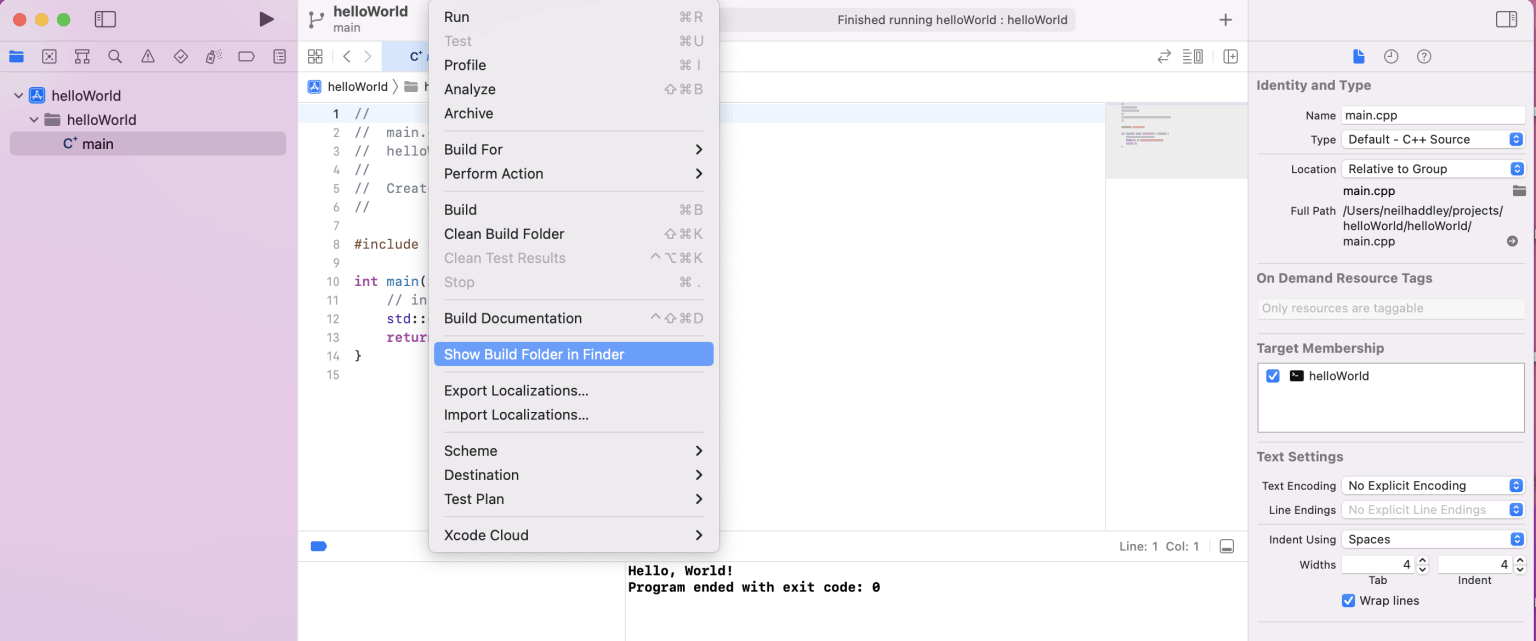Disable the Wrap lines checkbox

pos(1349,601)
